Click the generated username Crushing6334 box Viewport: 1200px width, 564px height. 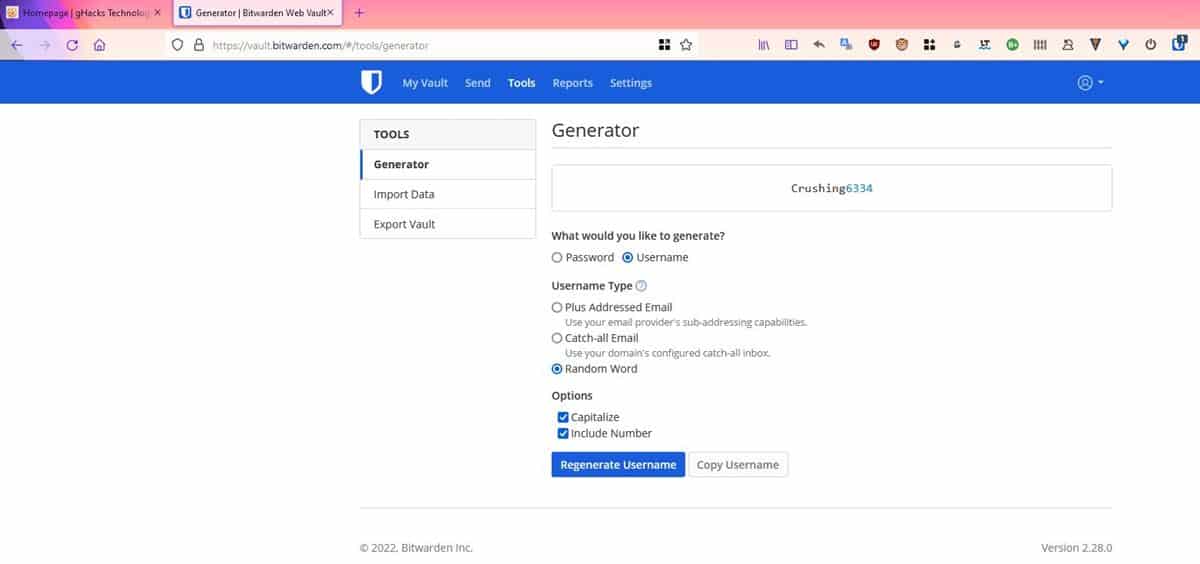[832, 188]
